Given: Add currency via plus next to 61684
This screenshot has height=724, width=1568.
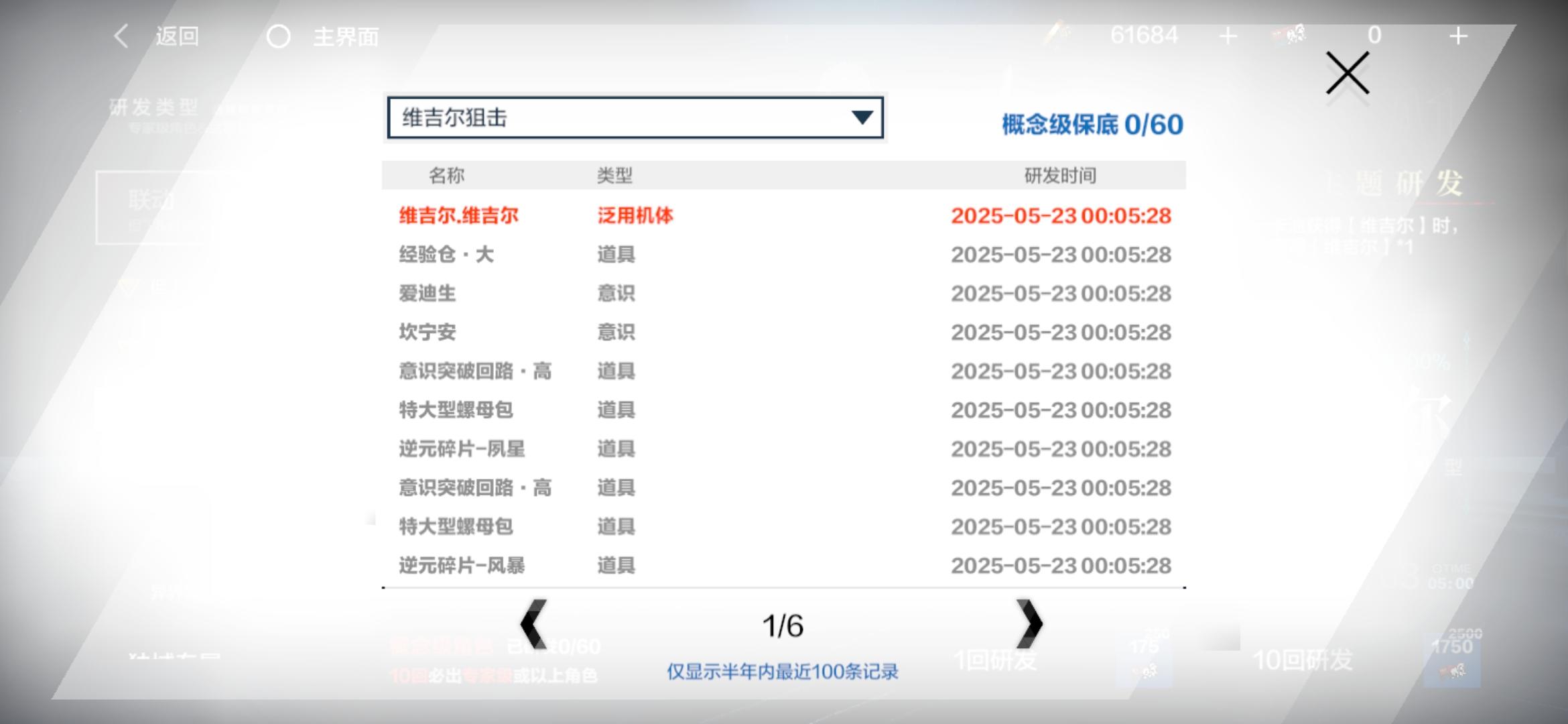Looking at the screenshot, I should (1228, 36).
